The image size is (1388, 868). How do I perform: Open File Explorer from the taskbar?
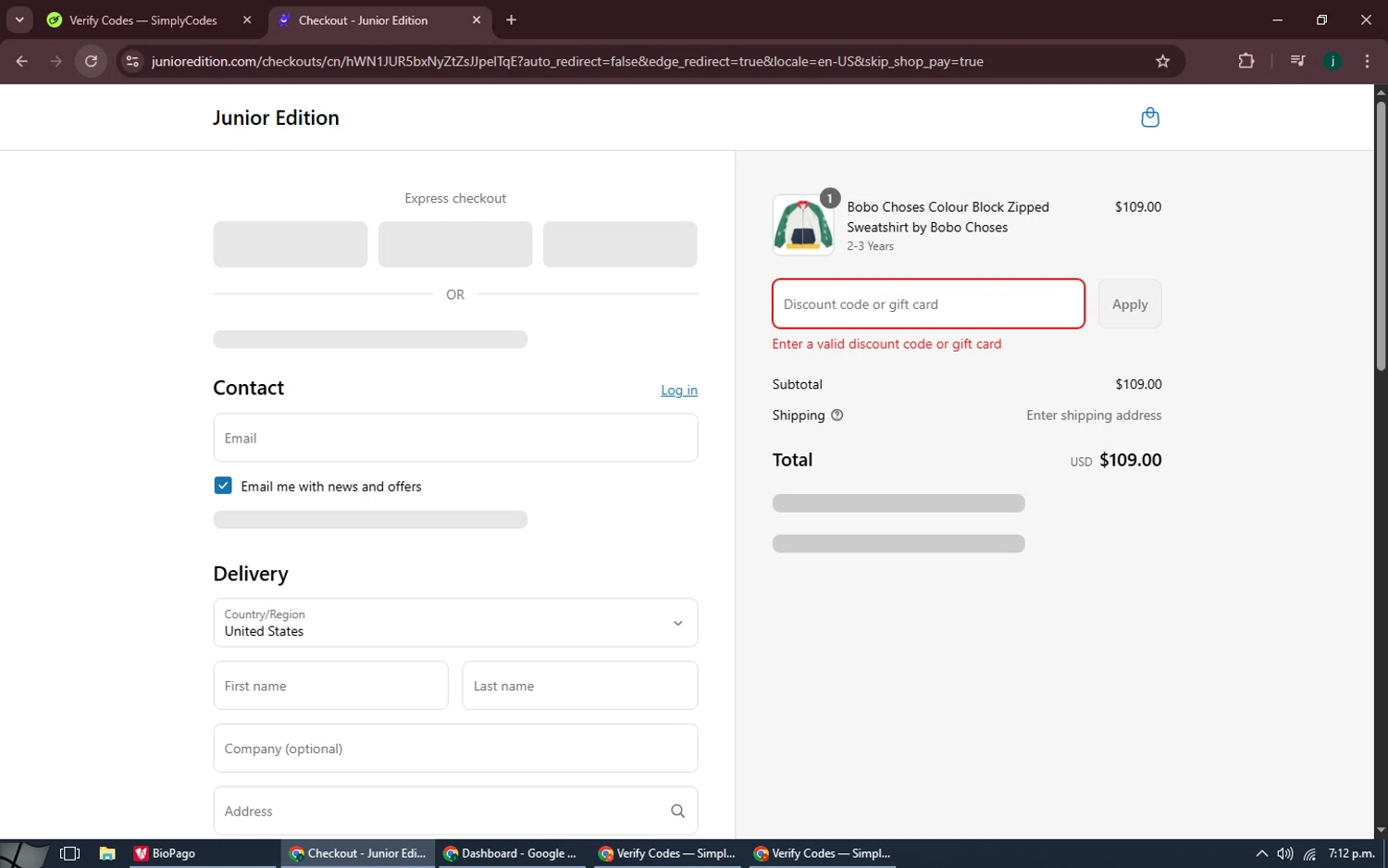pyautogui.click(x=107, y=853)
